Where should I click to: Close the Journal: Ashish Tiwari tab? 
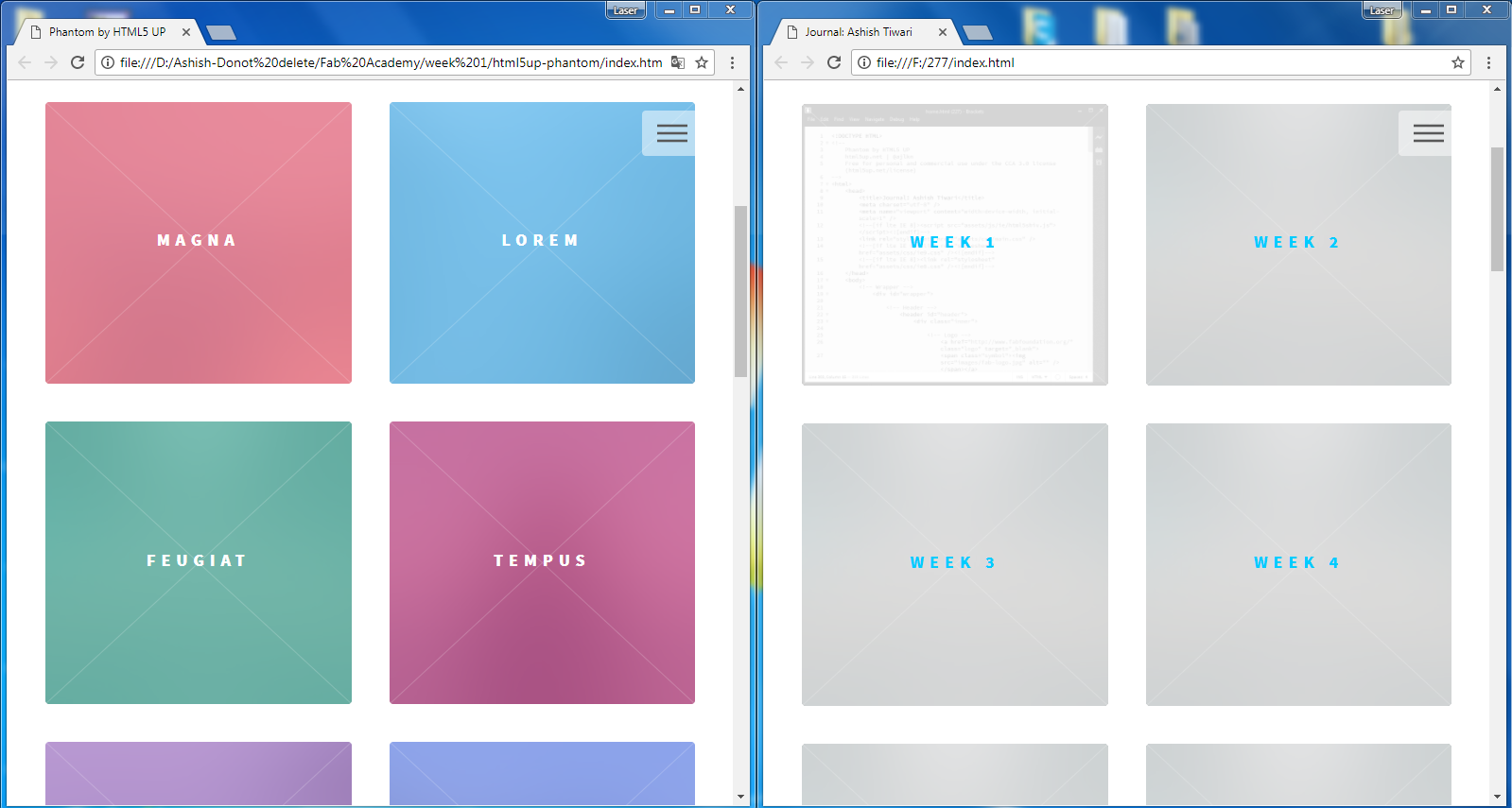click(943, 32)
